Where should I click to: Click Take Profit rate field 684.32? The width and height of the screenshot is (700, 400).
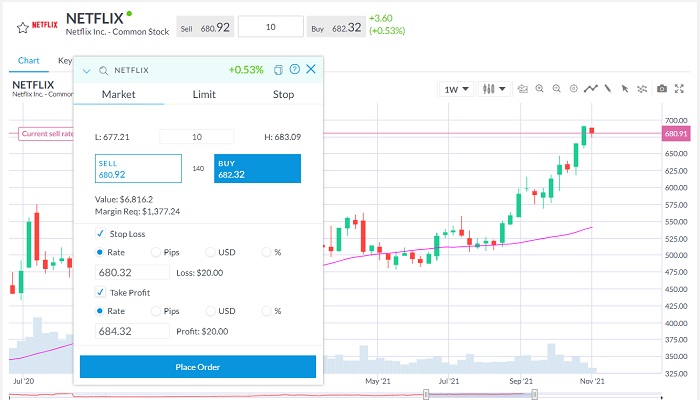pos(132,331)
